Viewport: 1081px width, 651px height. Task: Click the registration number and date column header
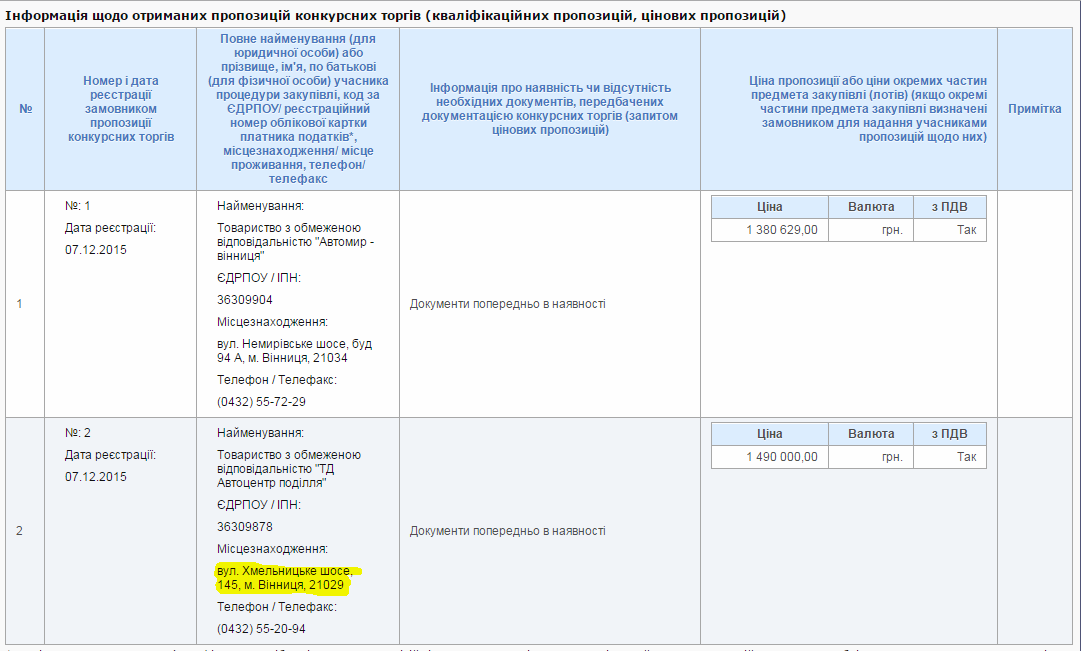pyautogui.click(x=121, y=108)
